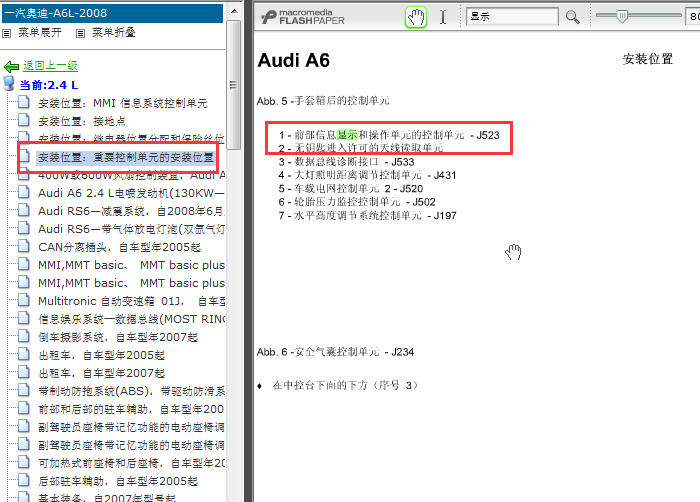Open 安装位置：MMI 信息系统控制单元

pos(123,103)
